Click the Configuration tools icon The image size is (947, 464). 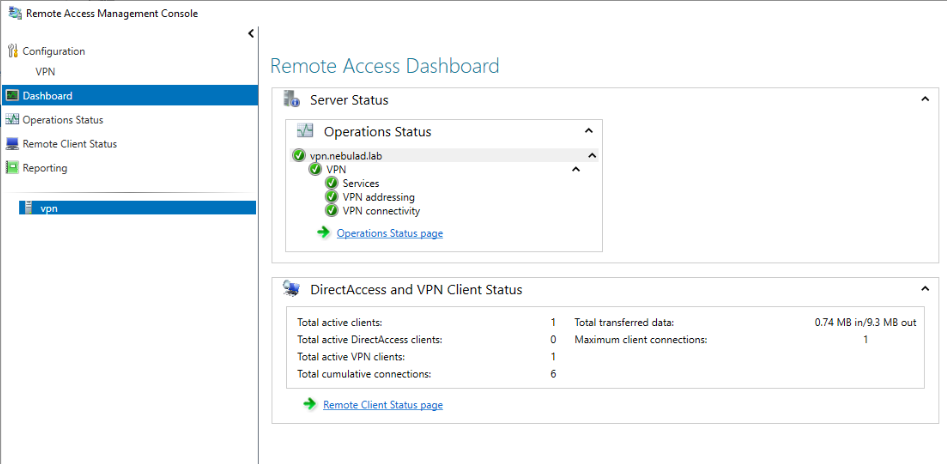pos(12,51)
